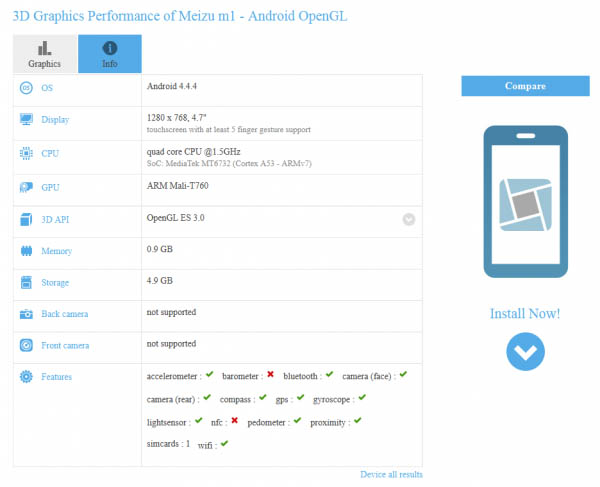Click the GPU label
Screen dimensions: 600x487
(x=50, y=187)
